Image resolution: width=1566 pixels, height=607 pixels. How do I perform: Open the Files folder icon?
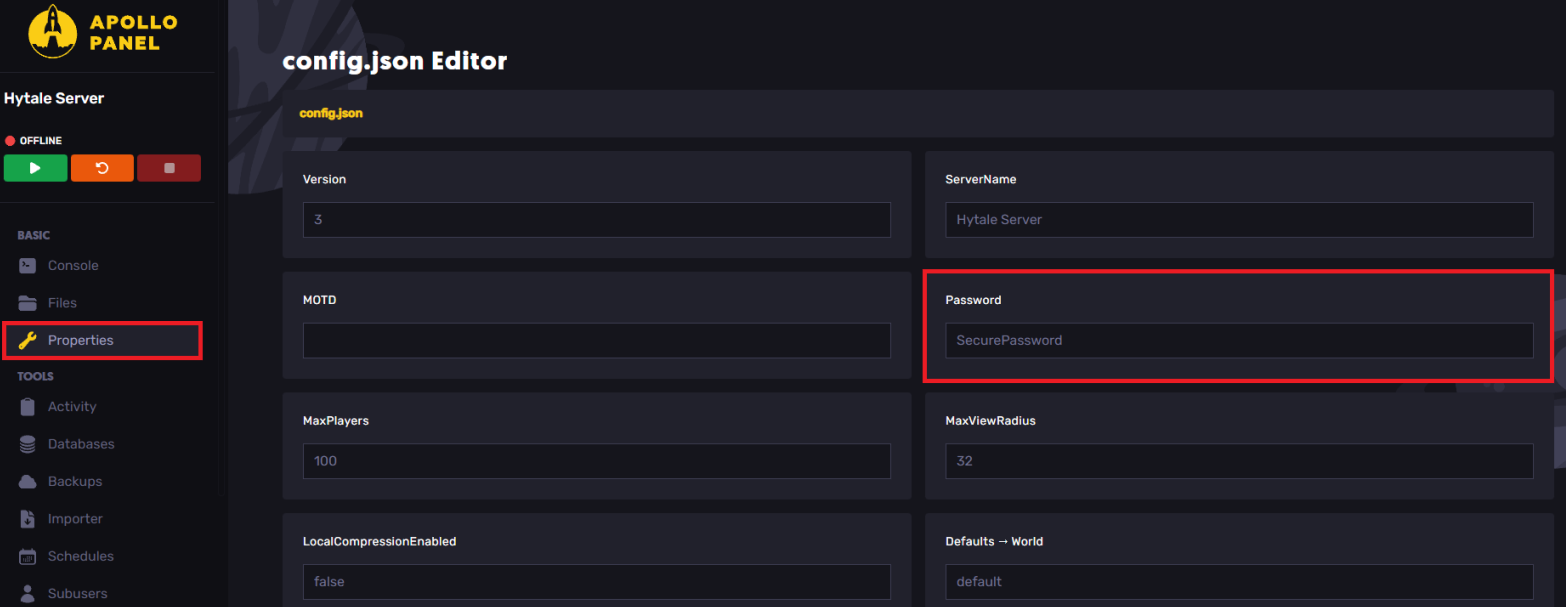pos(28,303)
